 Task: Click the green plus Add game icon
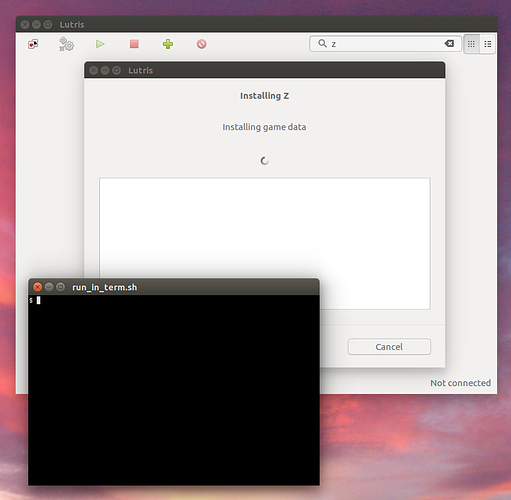coord(168,44)
